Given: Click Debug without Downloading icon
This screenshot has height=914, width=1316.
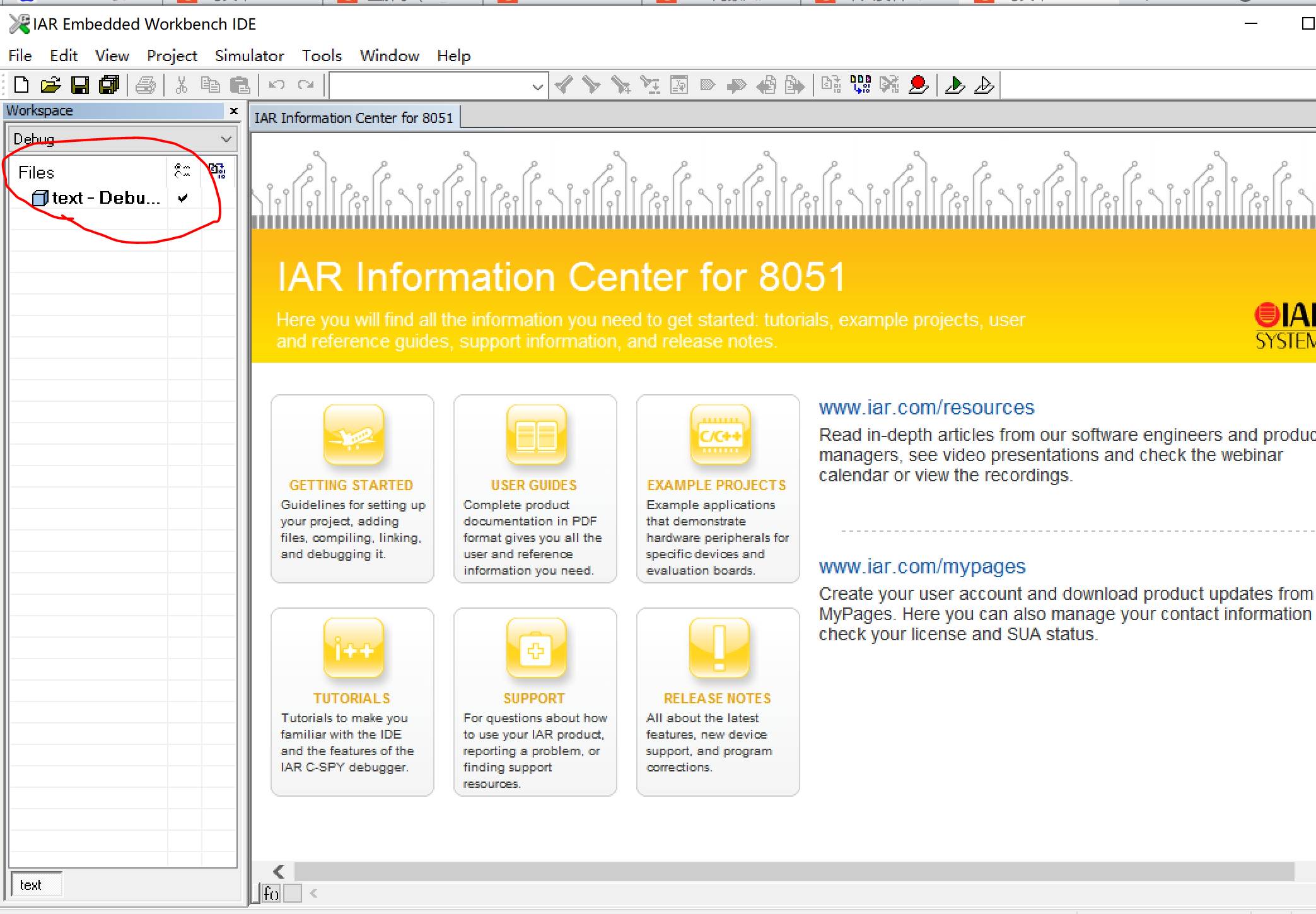Looking at the screenshot, I should pyautogui.click(x=984, y=85).
